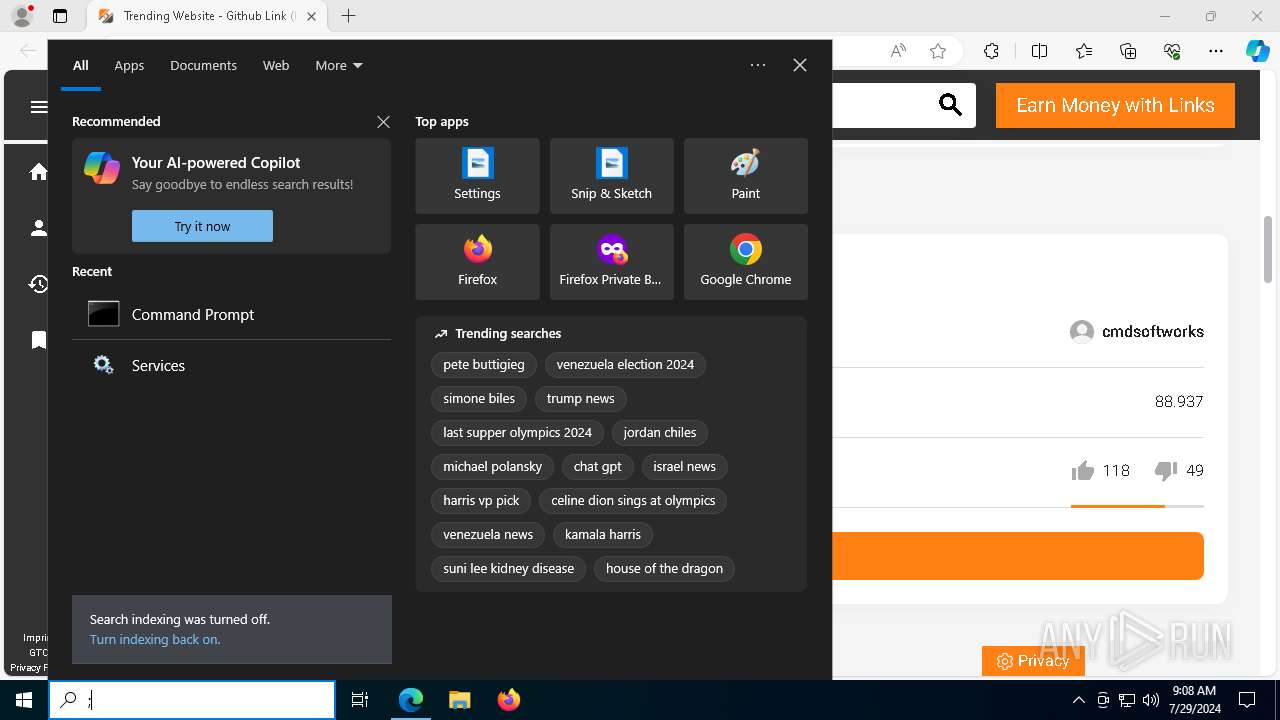
Task: Open the Privacy button on webpage
Action: point(1033,661)
